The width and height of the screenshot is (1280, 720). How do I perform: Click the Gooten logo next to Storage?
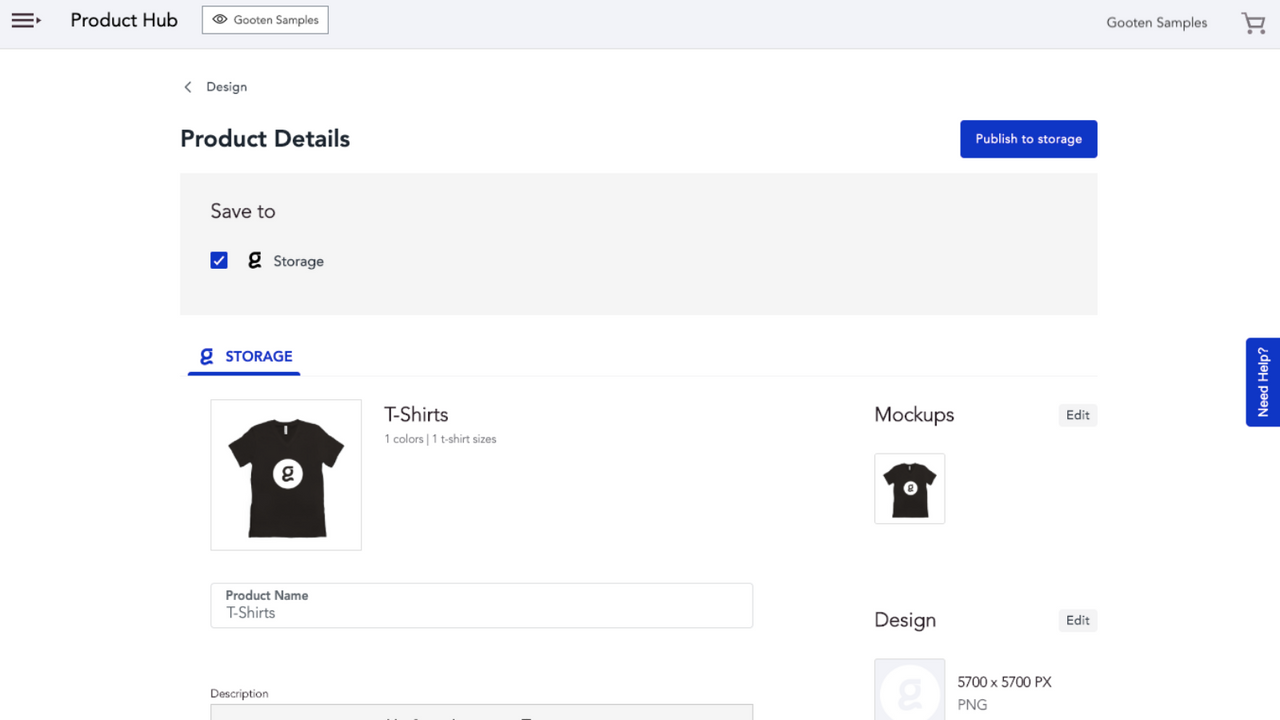[255, 260]
